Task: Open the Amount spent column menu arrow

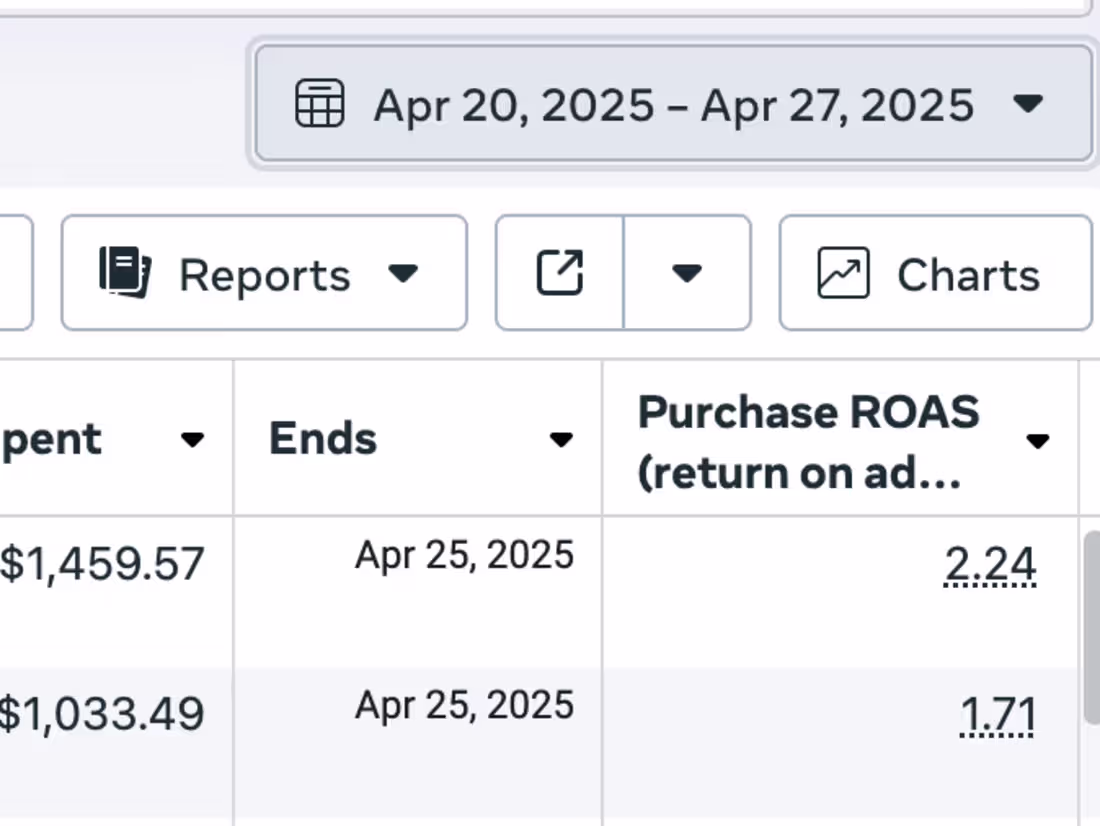Action: click(x=192, y=440)
